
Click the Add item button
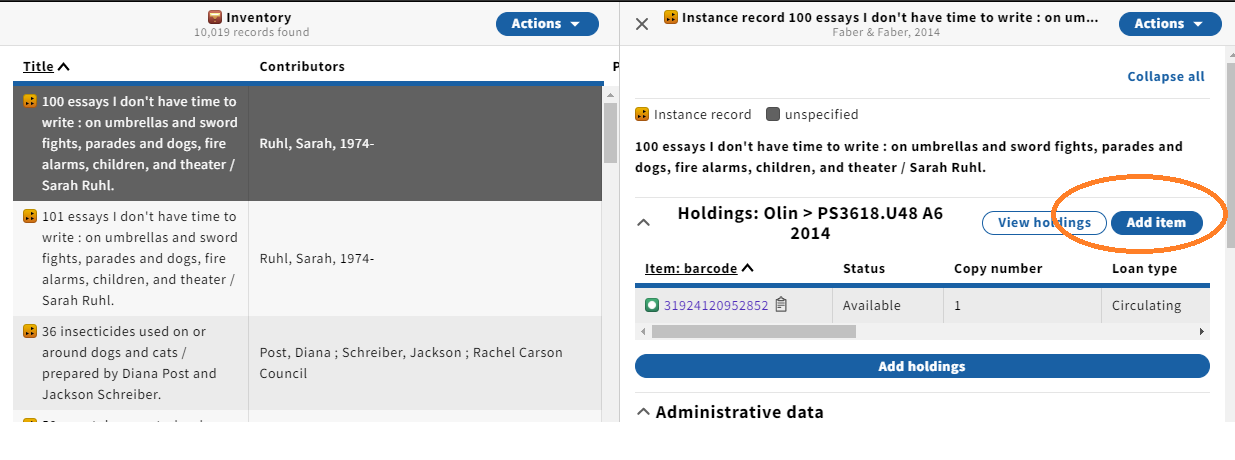coord(1156,223)
